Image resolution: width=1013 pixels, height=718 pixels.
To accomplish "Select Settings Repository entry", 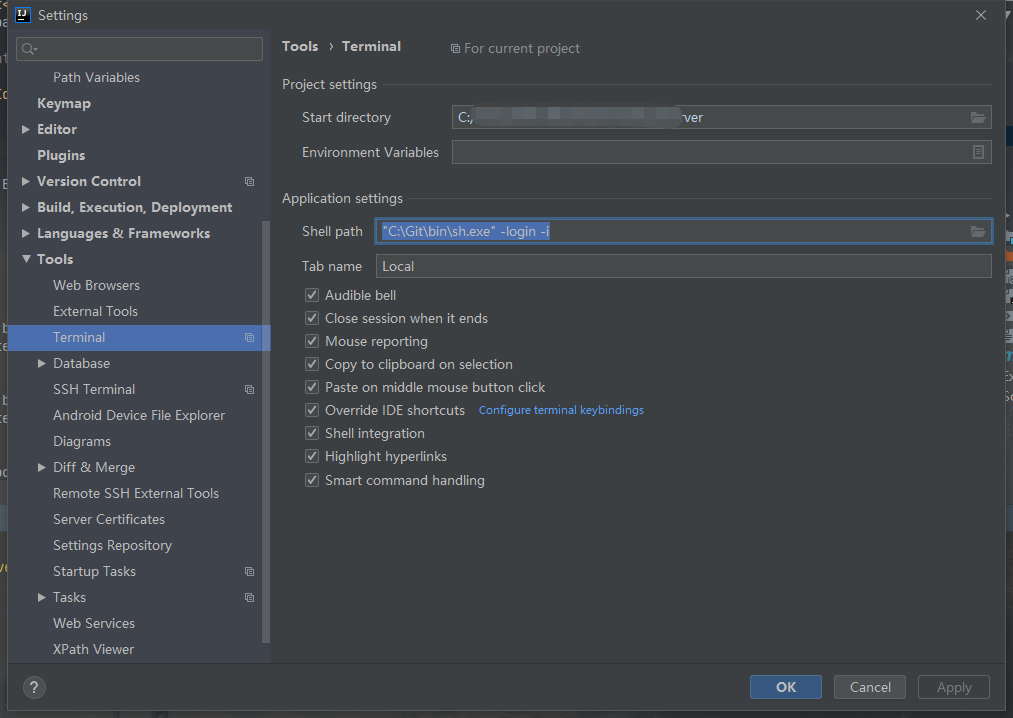I will pos(112,545).
